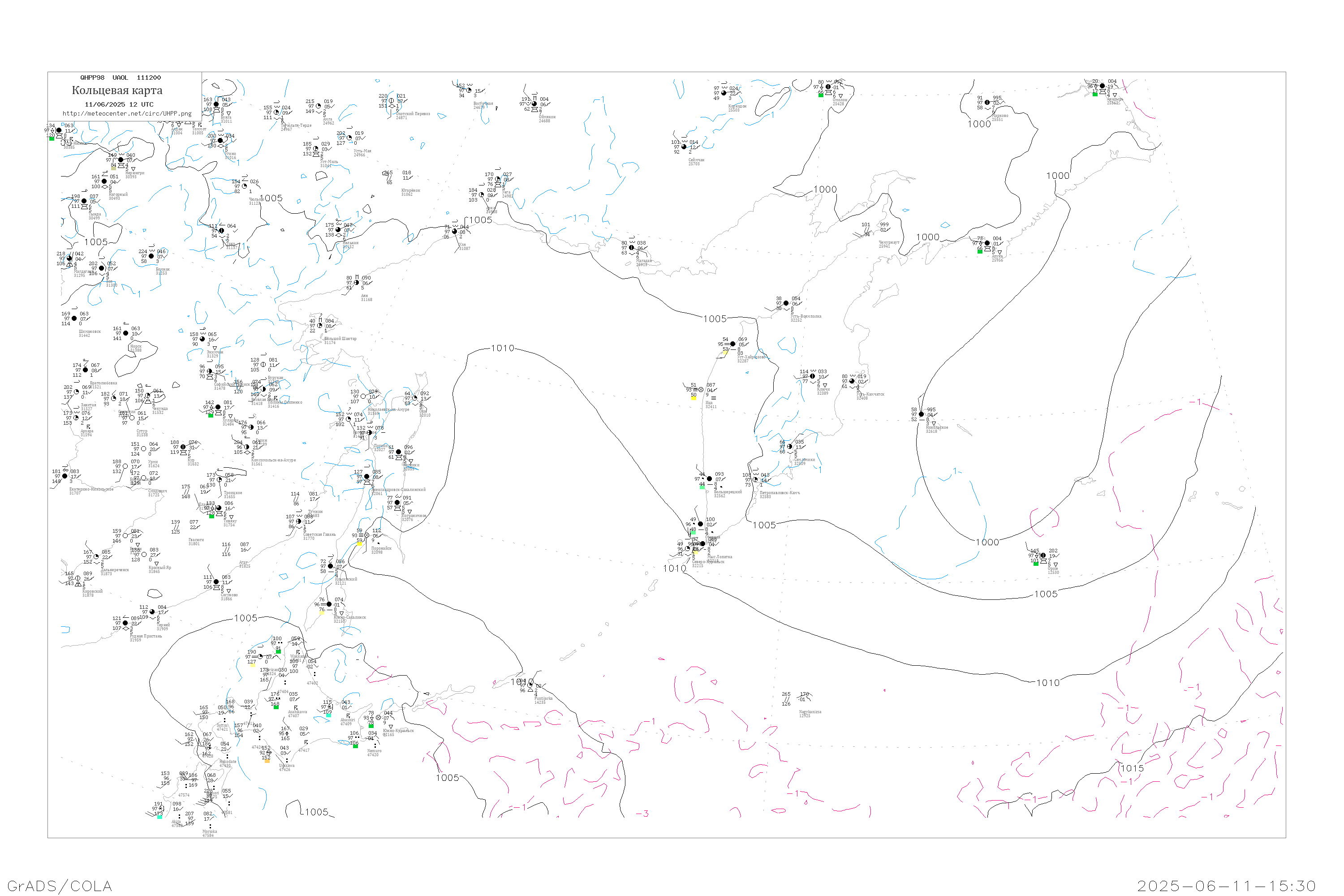Click the 2025-06-11-15:30 timestamp
The width and height of the screenshot is (1344, 896).
1227,886
